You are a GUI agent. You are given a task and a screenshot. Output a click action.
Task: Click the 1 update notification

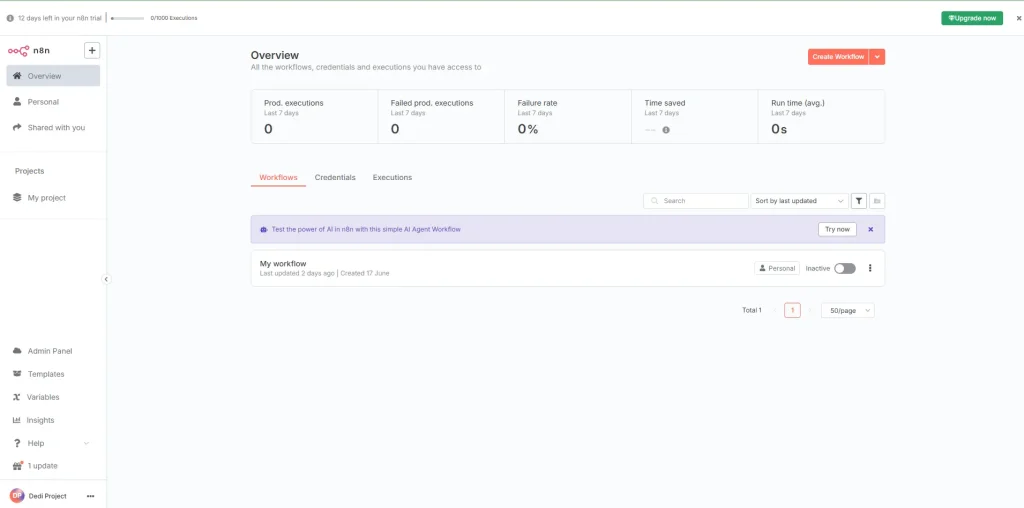53,466
